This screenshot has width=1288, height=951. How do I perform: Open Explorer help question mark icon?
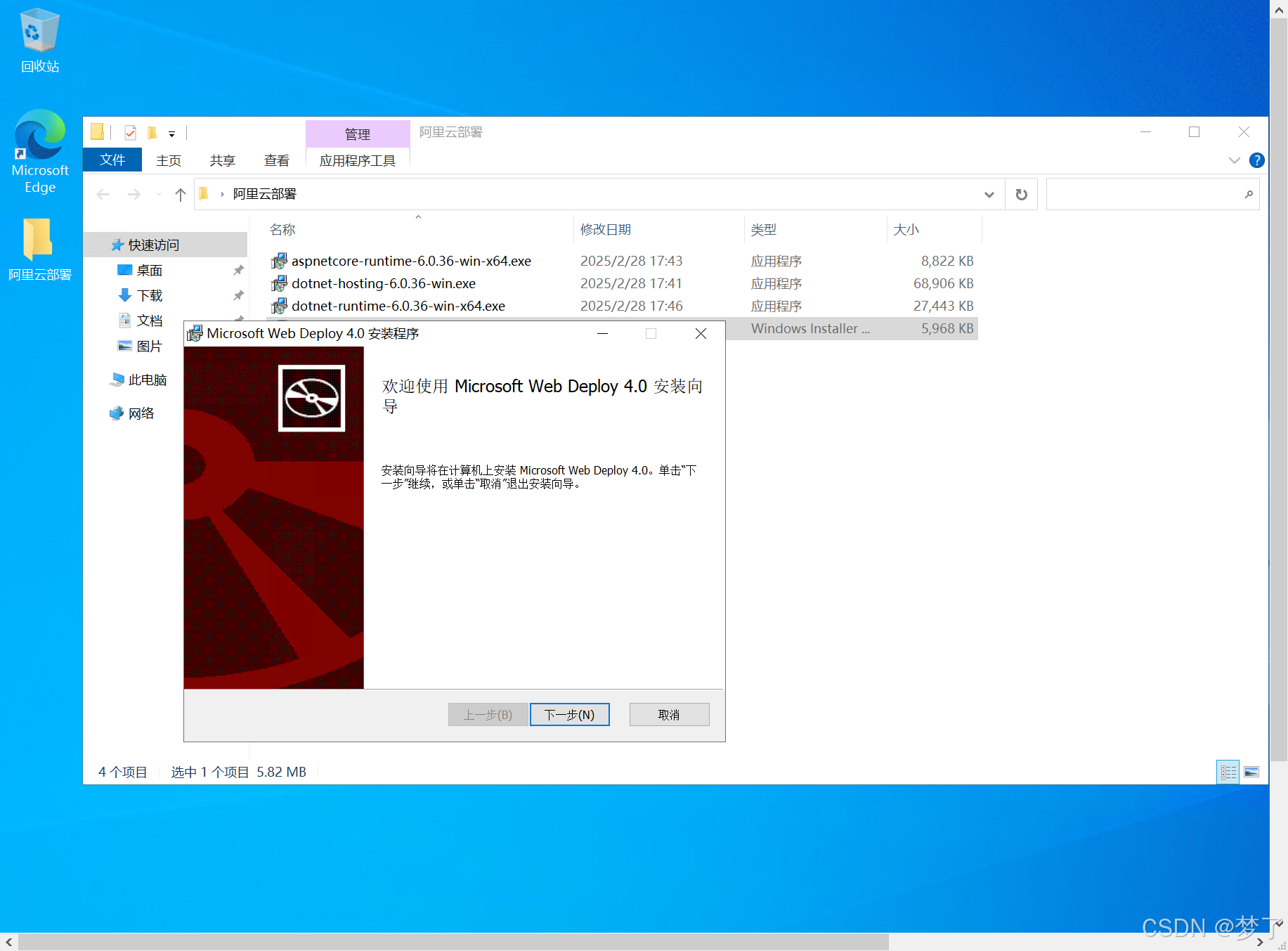[1257, 160]
